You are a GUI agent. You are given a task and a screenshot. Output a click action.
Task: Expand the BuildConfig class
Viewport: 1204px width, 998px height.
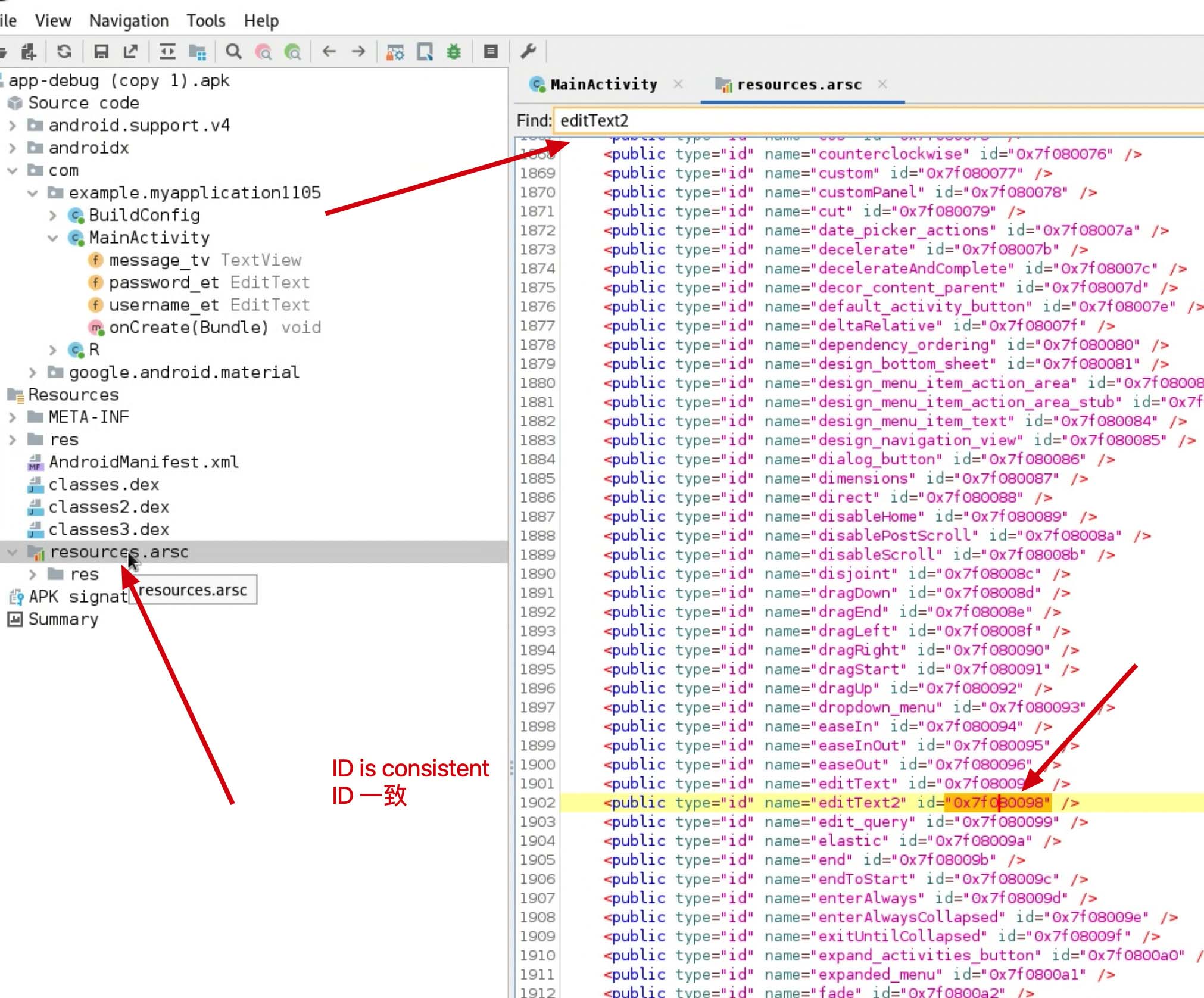(53, 215)
